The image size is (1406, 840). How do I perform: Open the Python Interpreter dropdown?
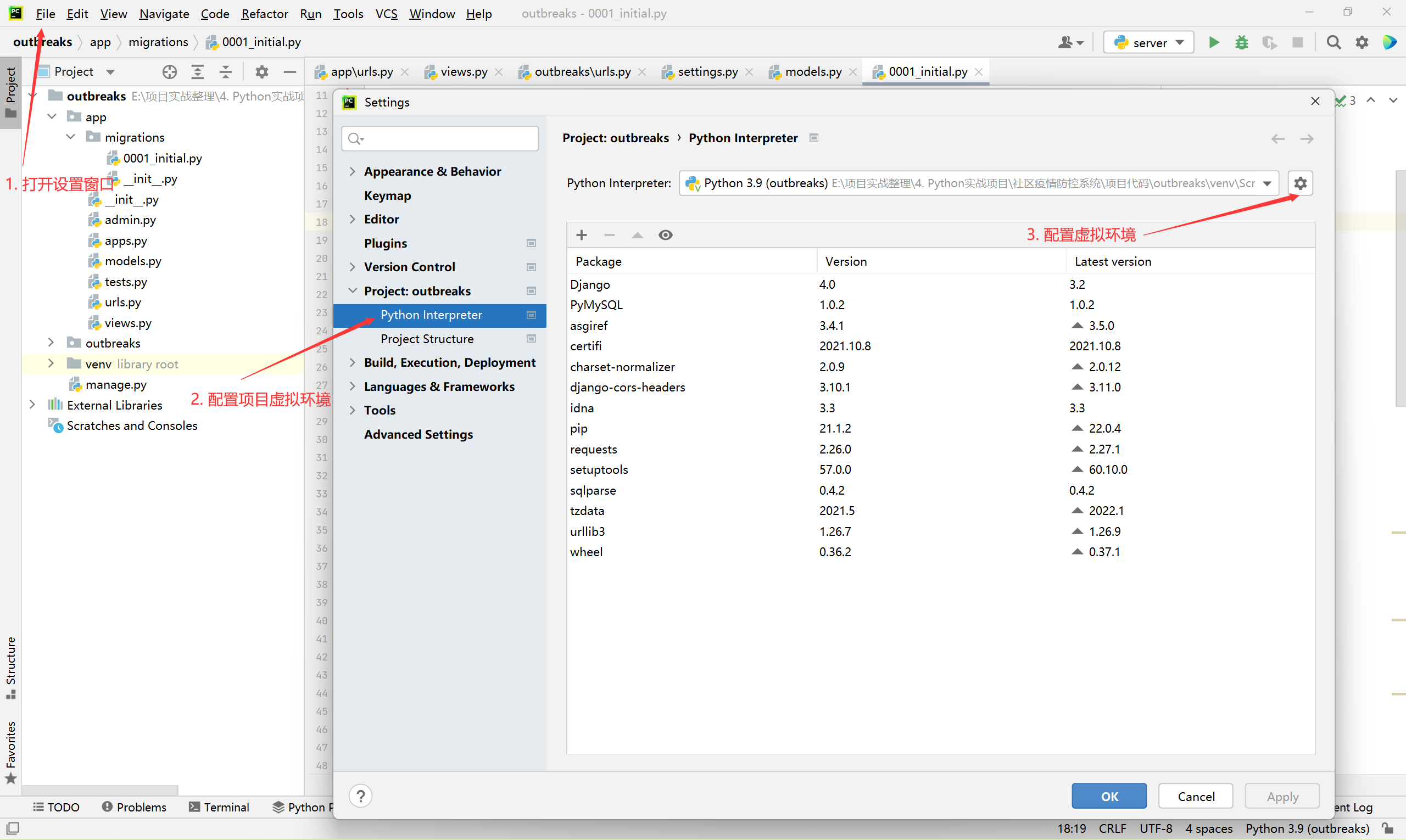(1266, 183)
